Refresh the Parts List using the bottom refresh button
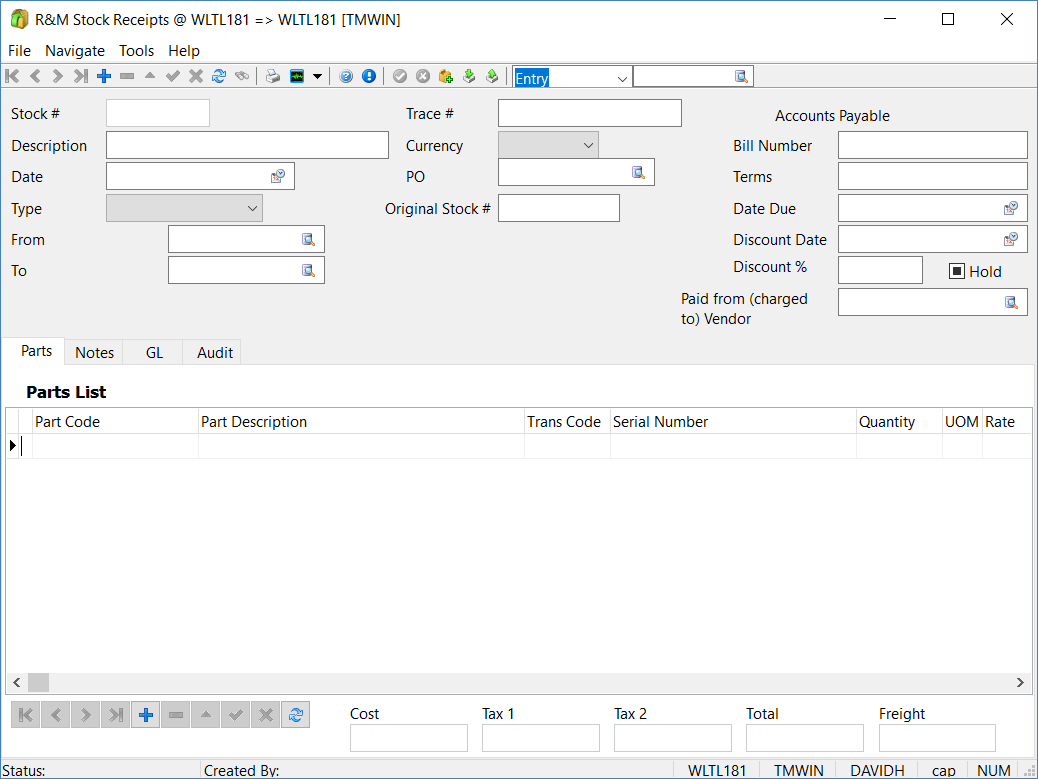Image resolution: width=1038 pixels, height=779 pixels. coord(295,714)
